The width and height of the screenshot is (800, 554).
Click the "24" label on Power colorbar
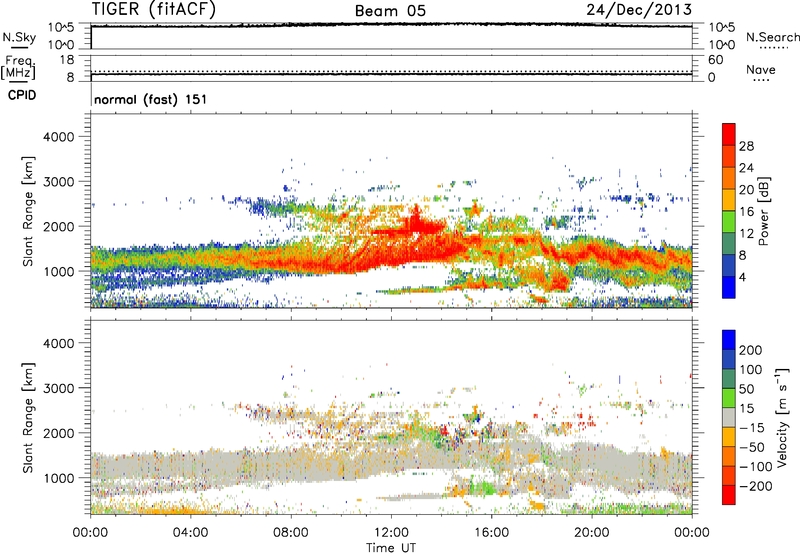coord(746,168)
